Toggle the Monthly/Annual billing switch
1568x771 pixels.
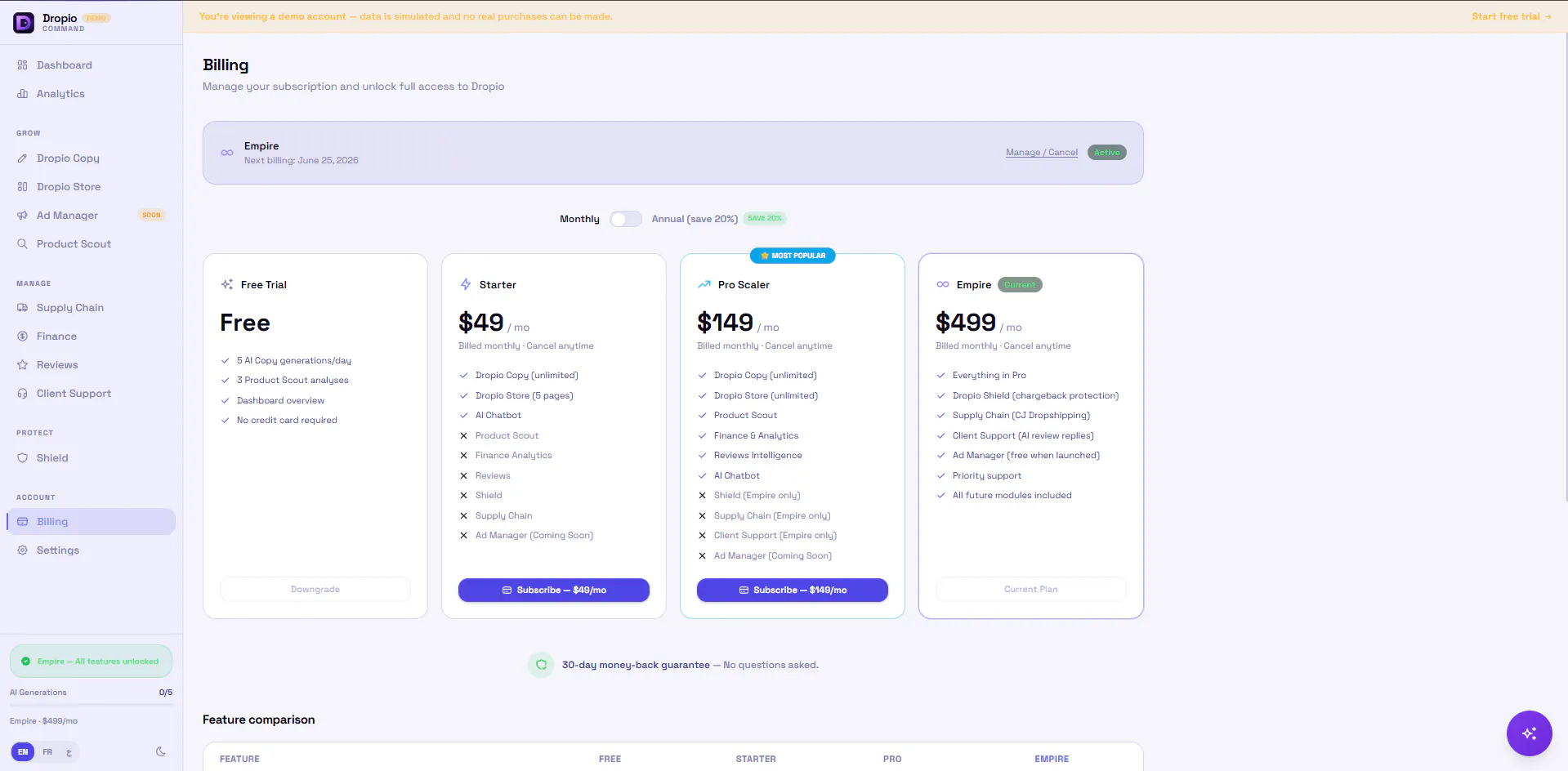tap(626, 219)
